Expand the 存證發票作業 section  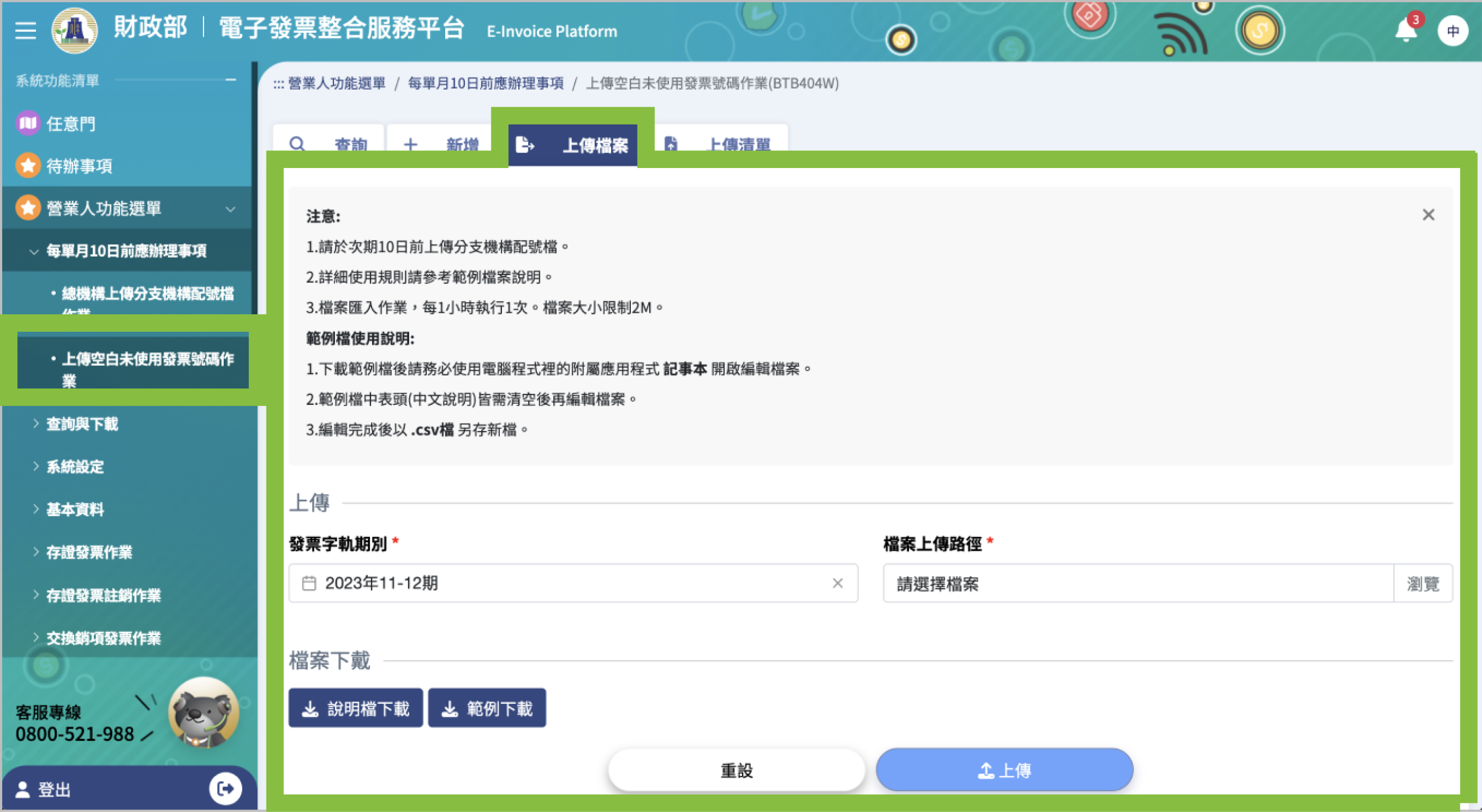[89, 552]
